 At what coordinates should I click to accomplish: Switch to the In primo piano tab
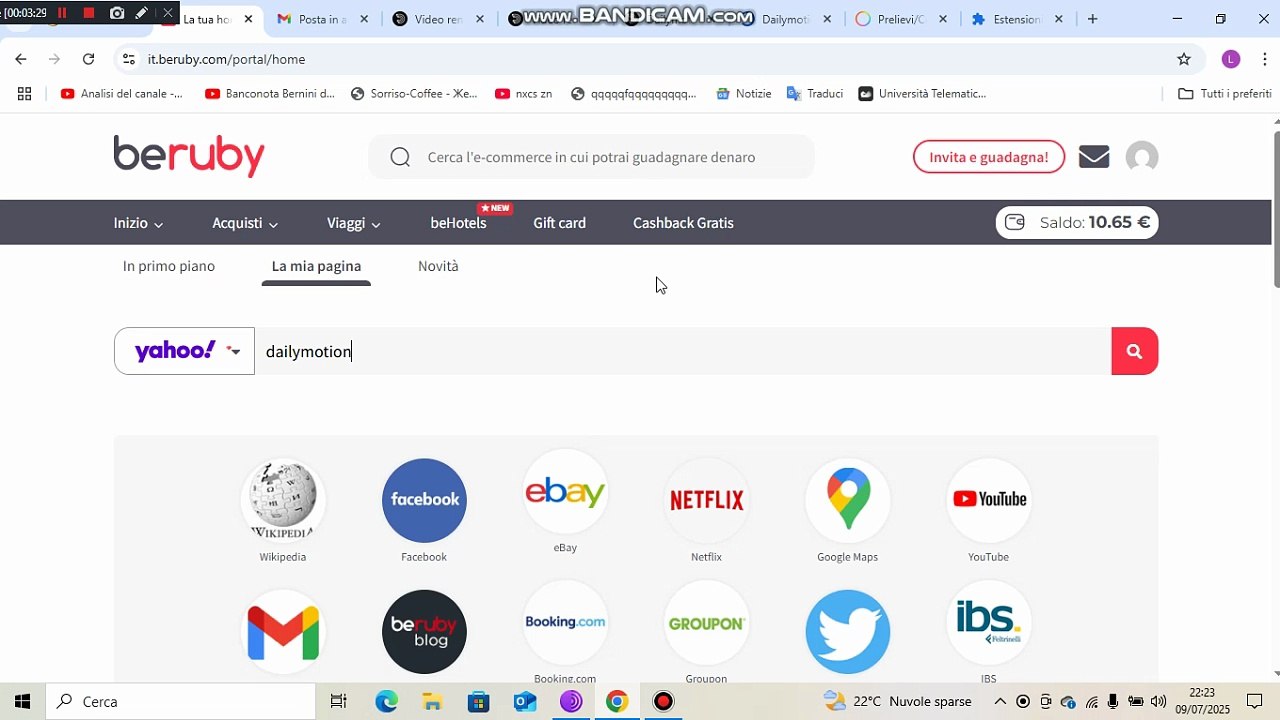[169, 266]
